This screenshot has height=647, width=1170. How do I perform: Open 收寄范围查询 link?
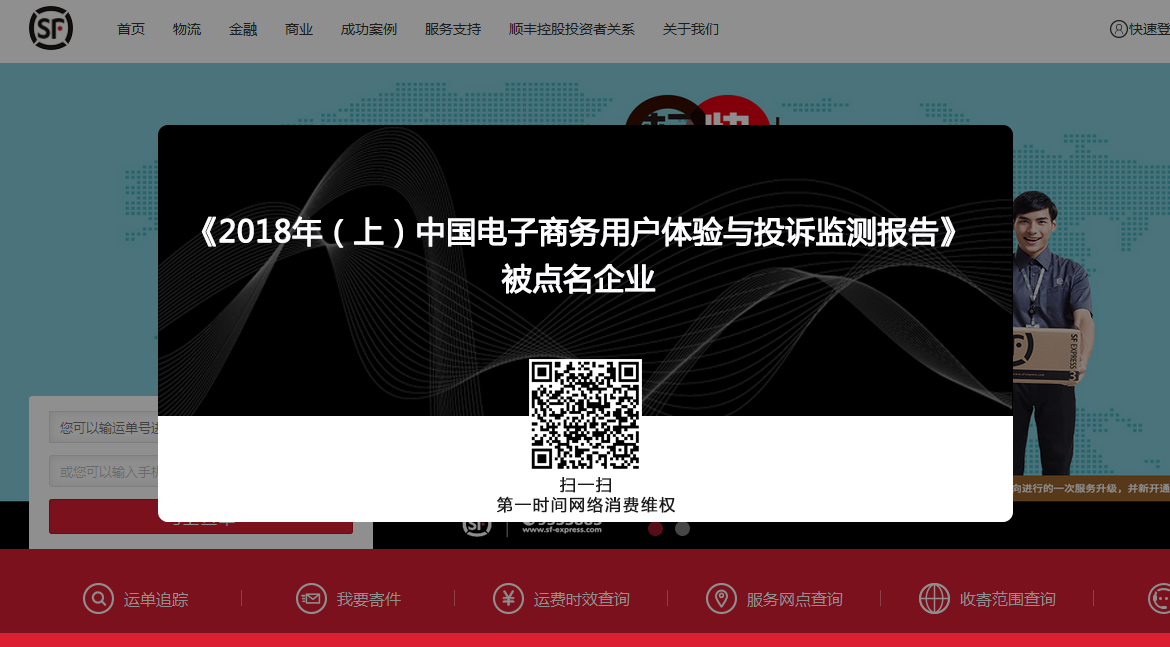coord(1007,599)
